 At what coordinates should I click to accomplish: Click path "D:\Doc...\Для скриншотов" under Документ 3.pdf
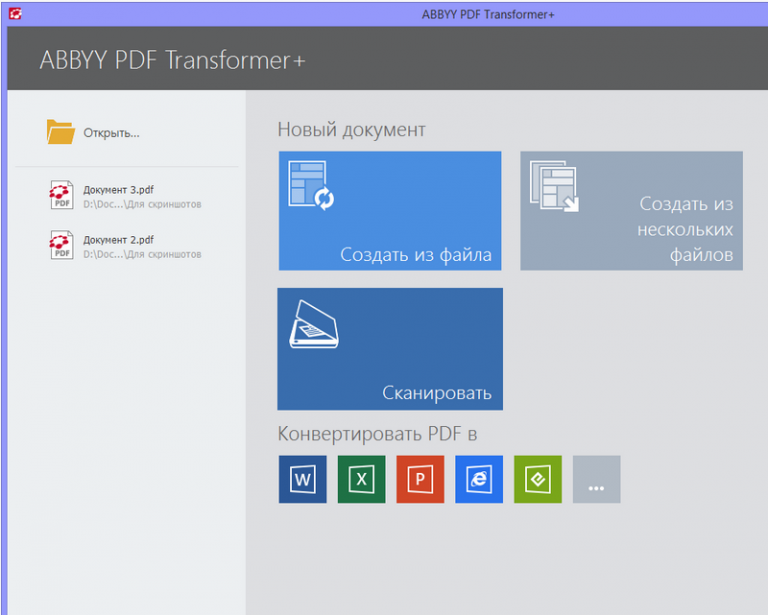coord(142,204)
